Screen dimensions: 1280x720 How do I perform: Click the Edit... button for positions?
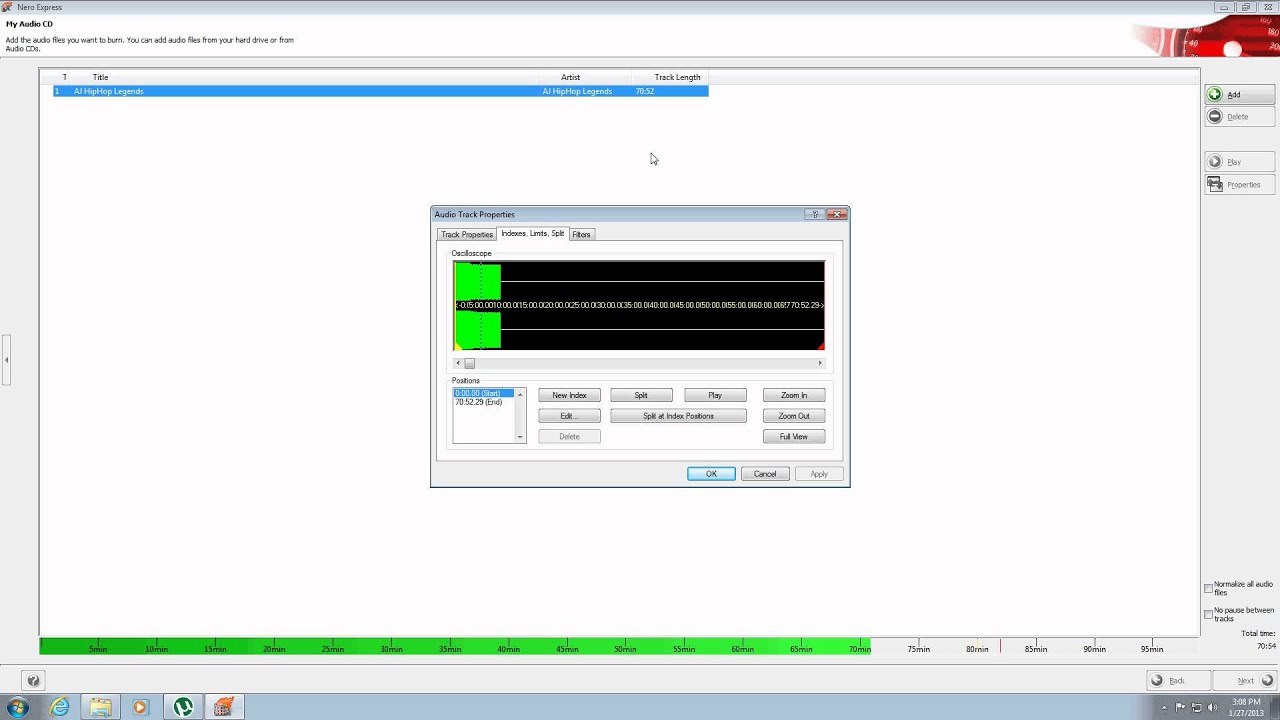click(569, 416)
